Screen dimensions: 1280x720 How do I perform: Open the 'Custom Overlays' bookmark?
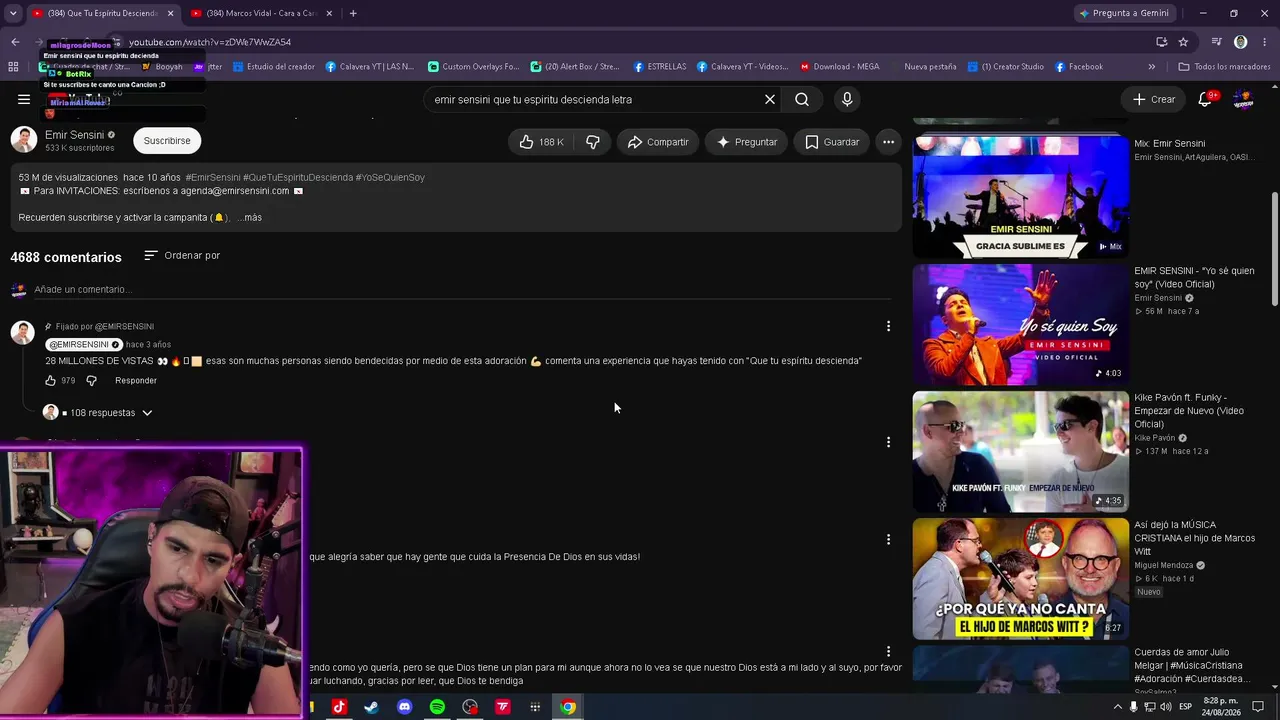[474, 67]
